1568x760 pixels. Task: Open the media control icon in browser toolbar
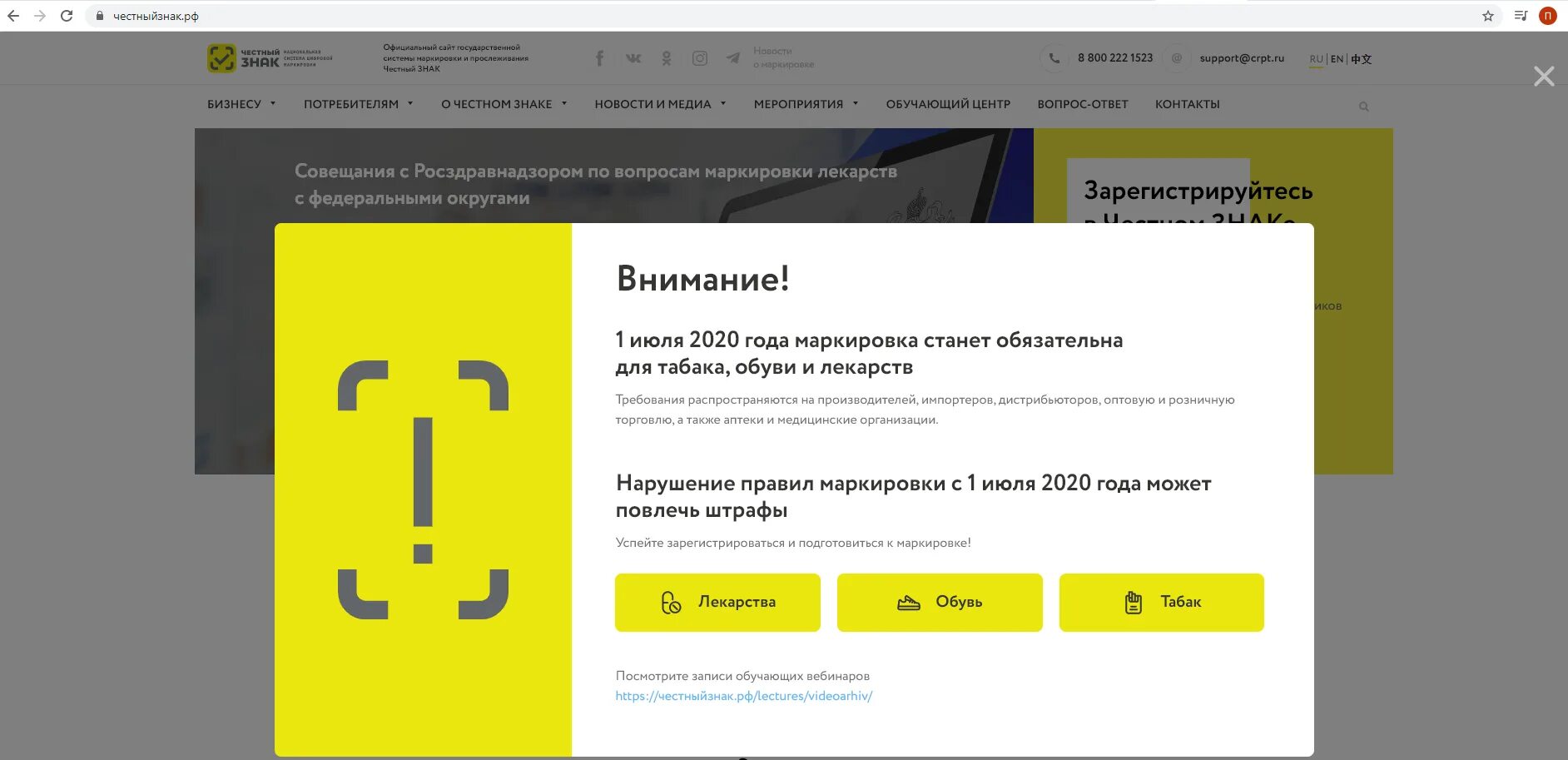point(1521,16)
